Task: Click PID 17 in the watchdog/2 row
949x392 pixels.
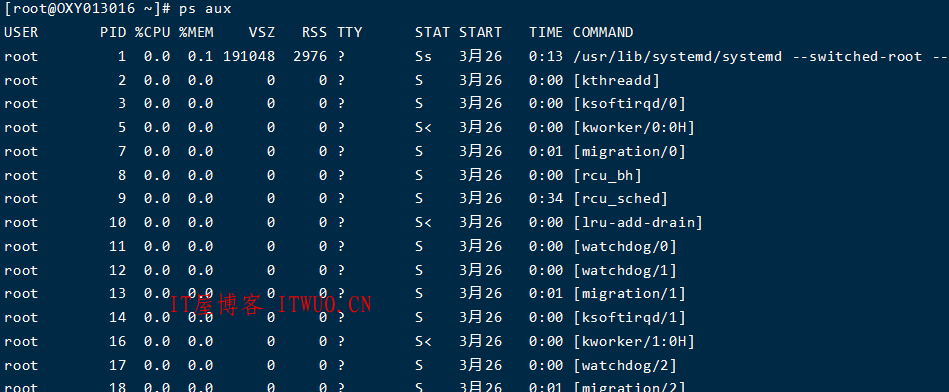Action: tap(117, 365)
